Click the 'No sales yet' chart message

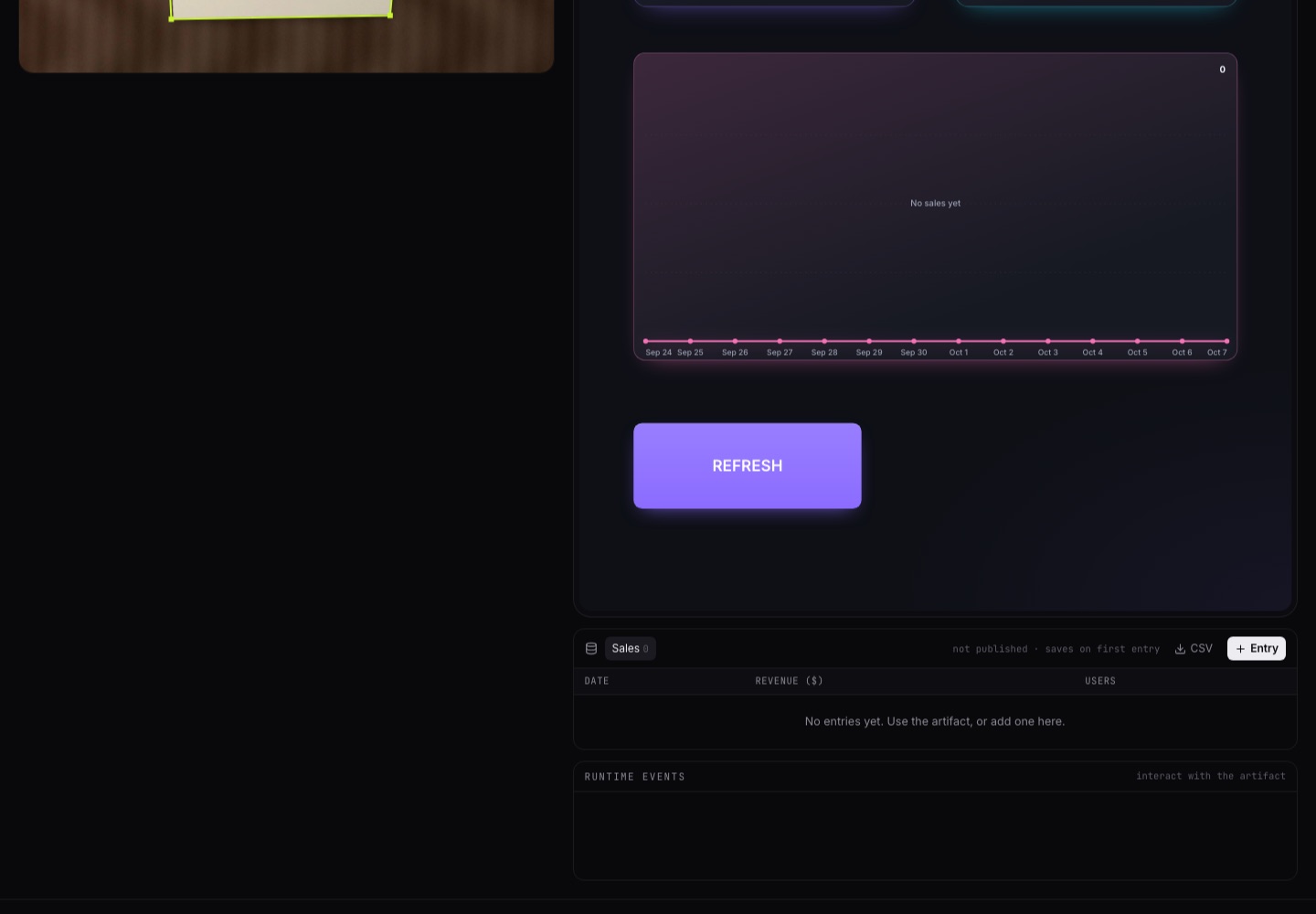936,203
